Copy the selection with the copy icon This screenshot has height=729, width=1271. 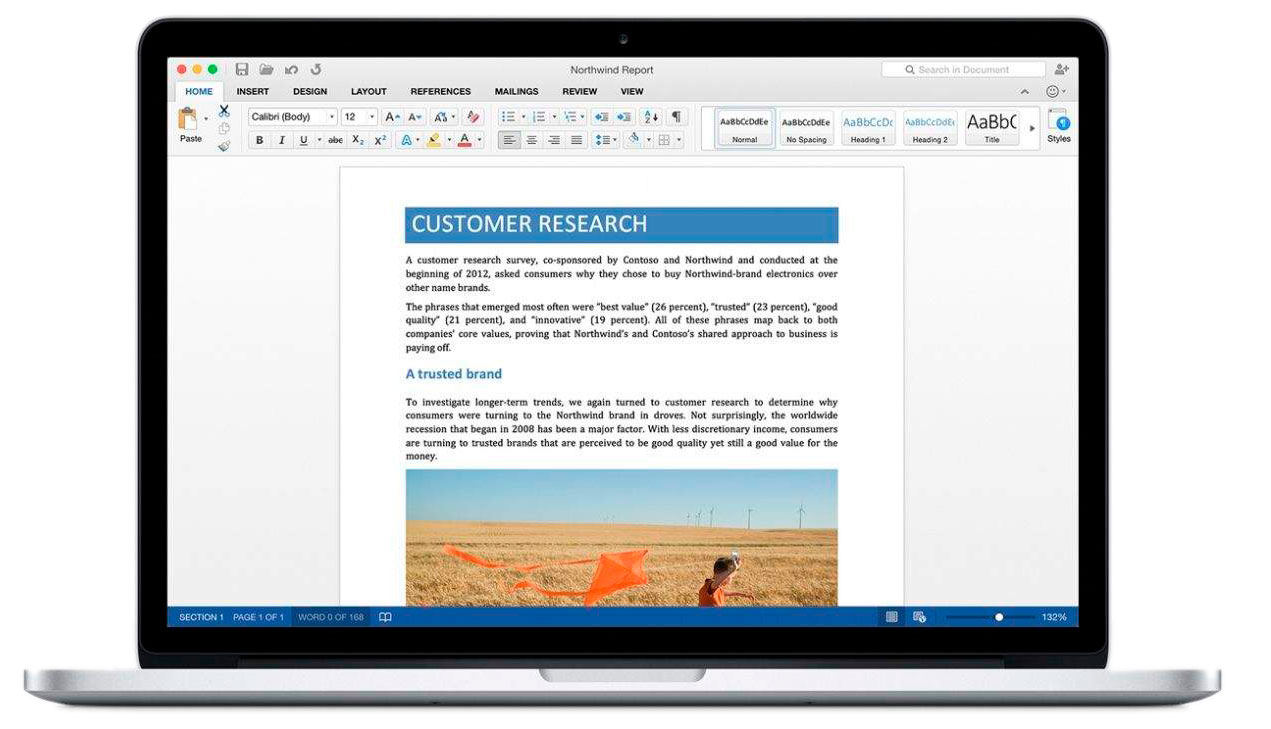224,128
